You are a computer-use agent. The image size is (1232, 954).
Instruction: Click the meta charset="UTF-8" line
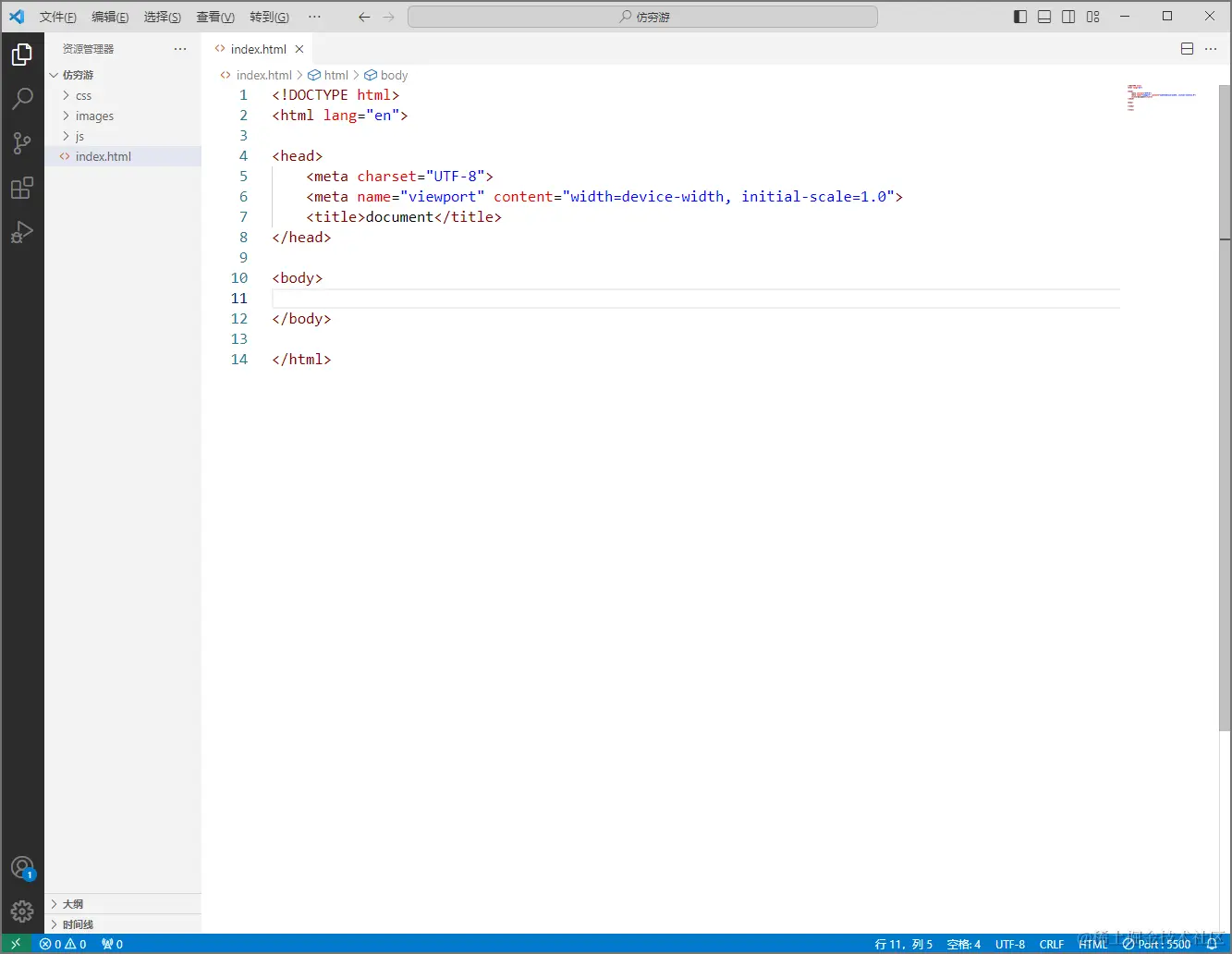[x=400, y=177]
